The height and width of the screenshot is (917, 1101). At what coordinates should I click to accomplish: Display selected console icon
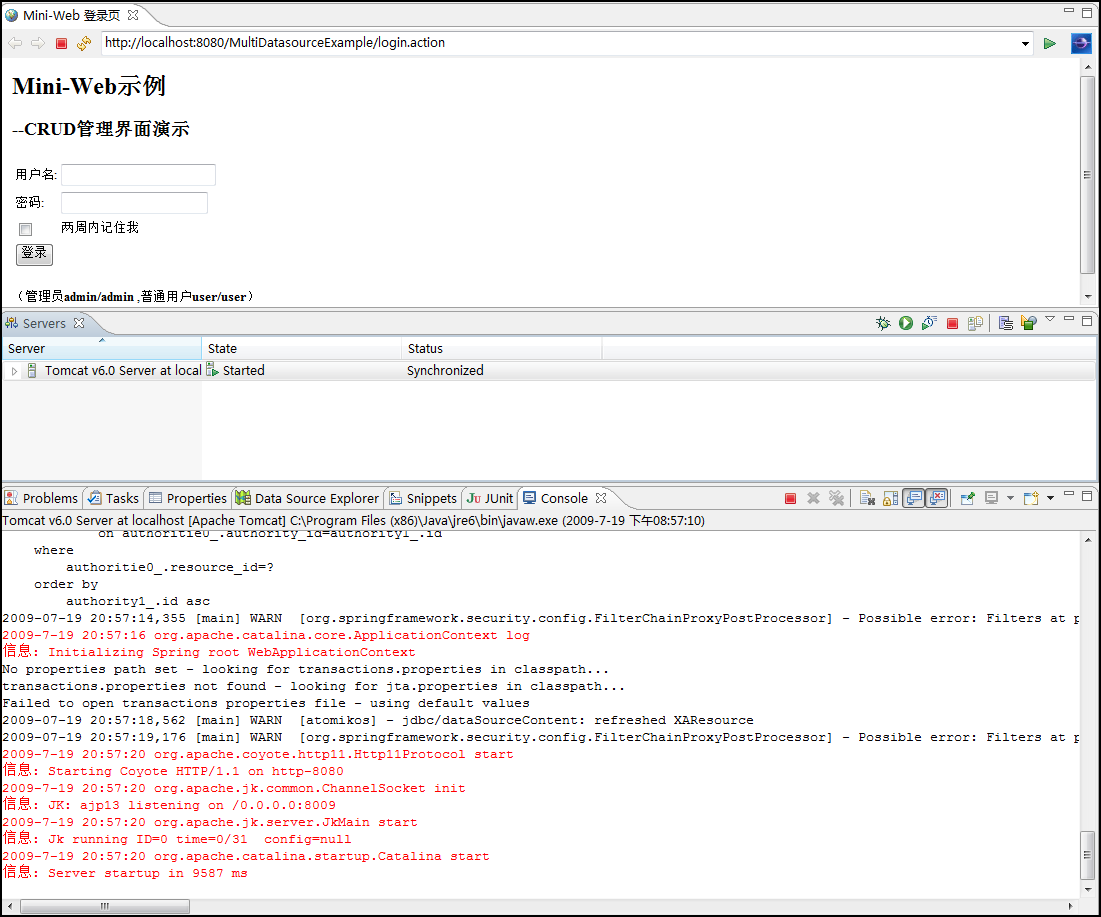pyautogui.click(x=991, y=499)
